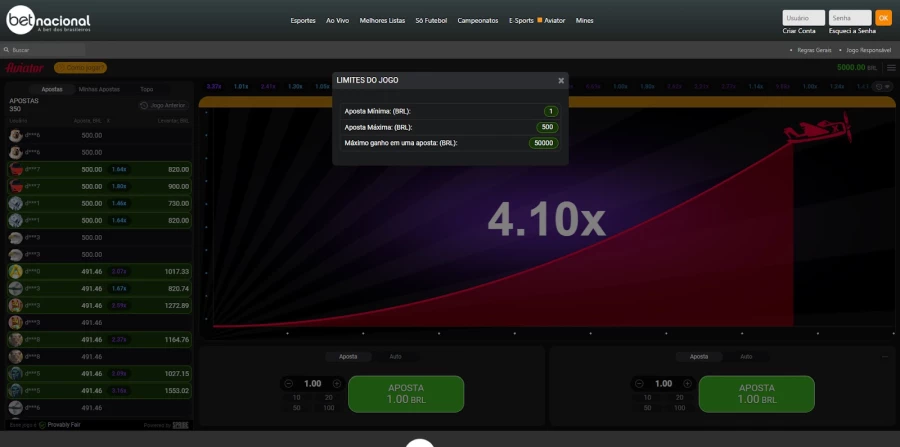Close the Limites do Jogo dialog
Viewport: 900px width, 447px height.
(561, 80)
